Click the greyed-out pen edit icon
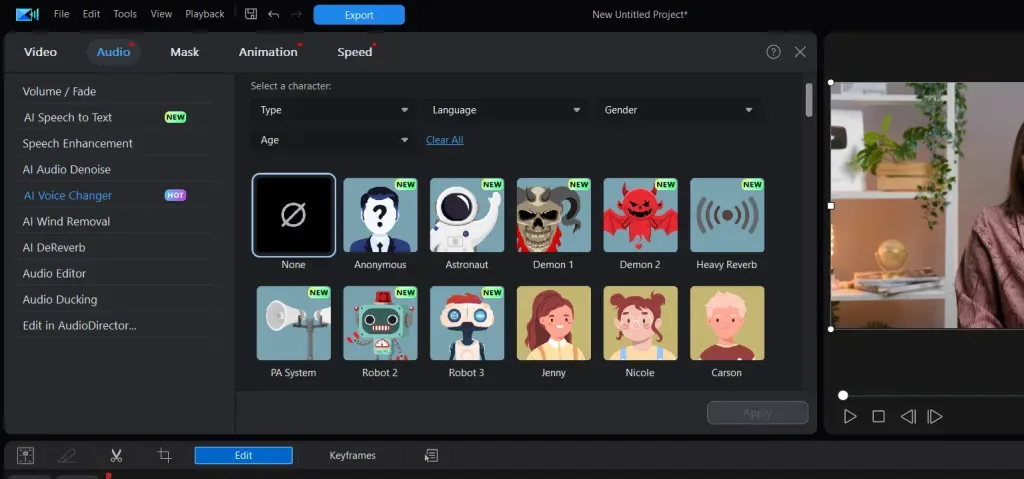1024x479 pixels. tap(67, 455)
